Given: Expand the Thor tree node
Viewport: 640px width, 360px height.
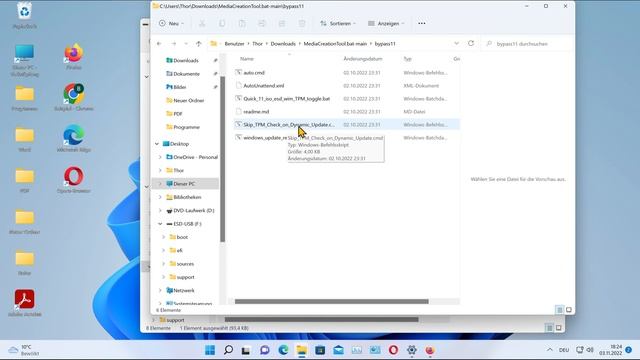Looking at the screenshot, I should coord(160,170).
